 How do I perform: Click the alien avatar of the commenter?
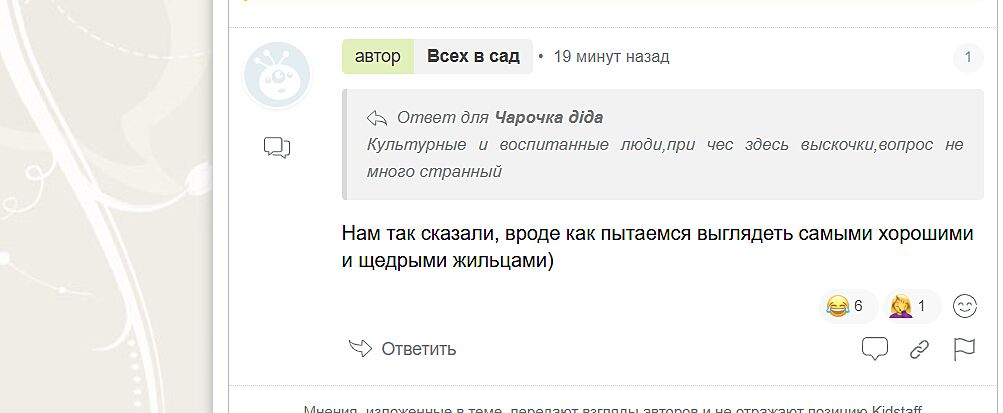point(277,75)
